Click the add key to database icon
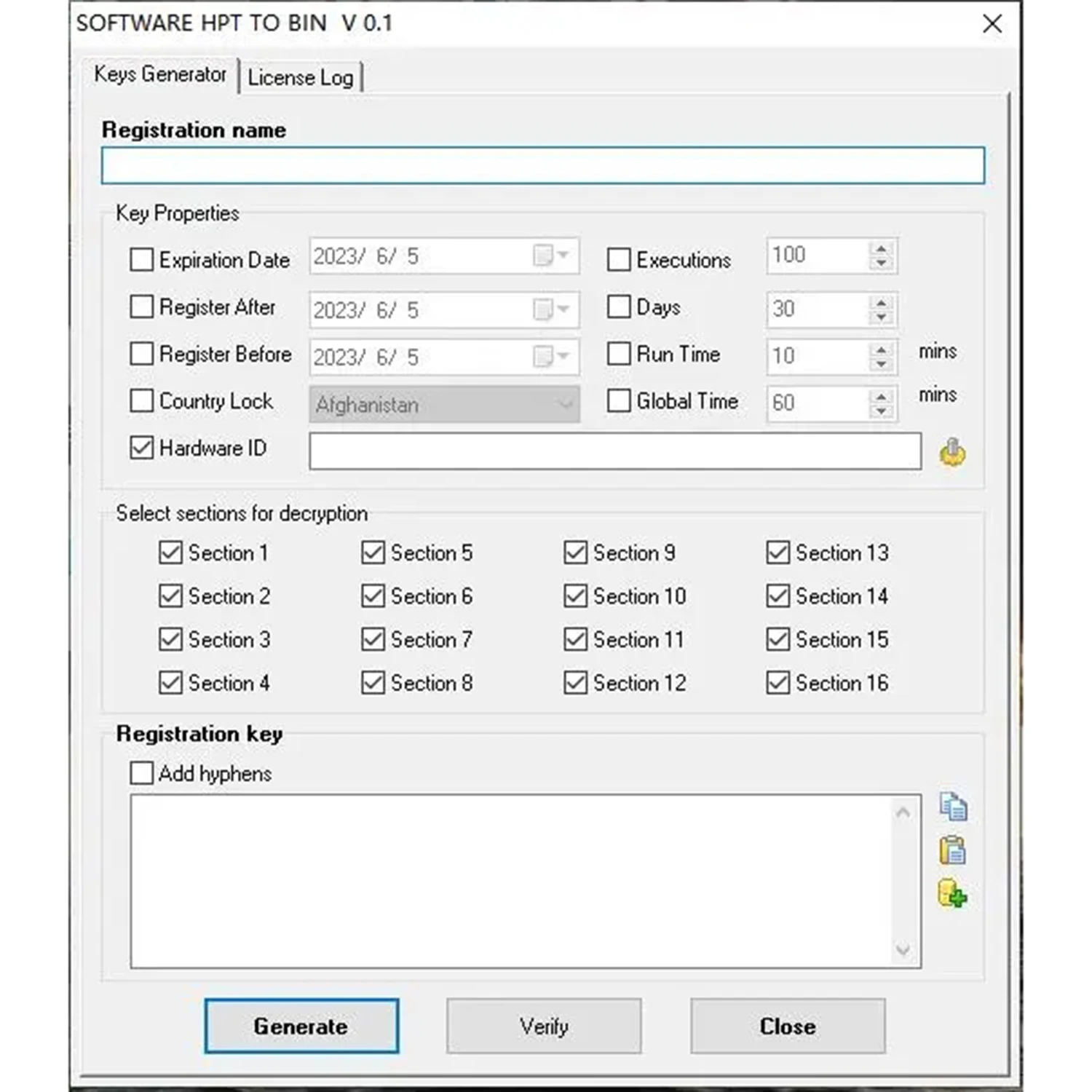This screenshot has height=1092, width=1092. 952,894
